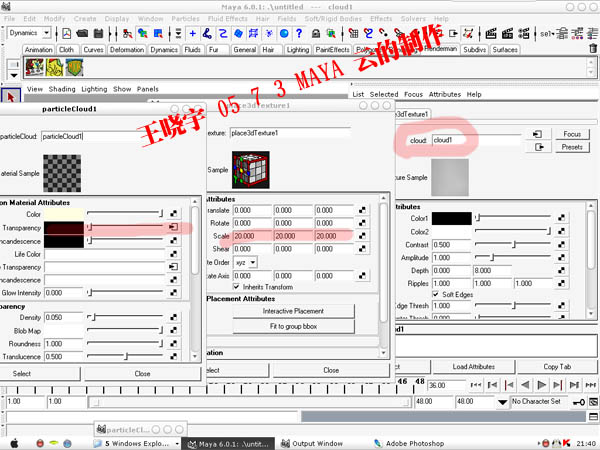Click the go to output connection icon below cloud1
Screen dimensions: 600x450
point(539,147)
